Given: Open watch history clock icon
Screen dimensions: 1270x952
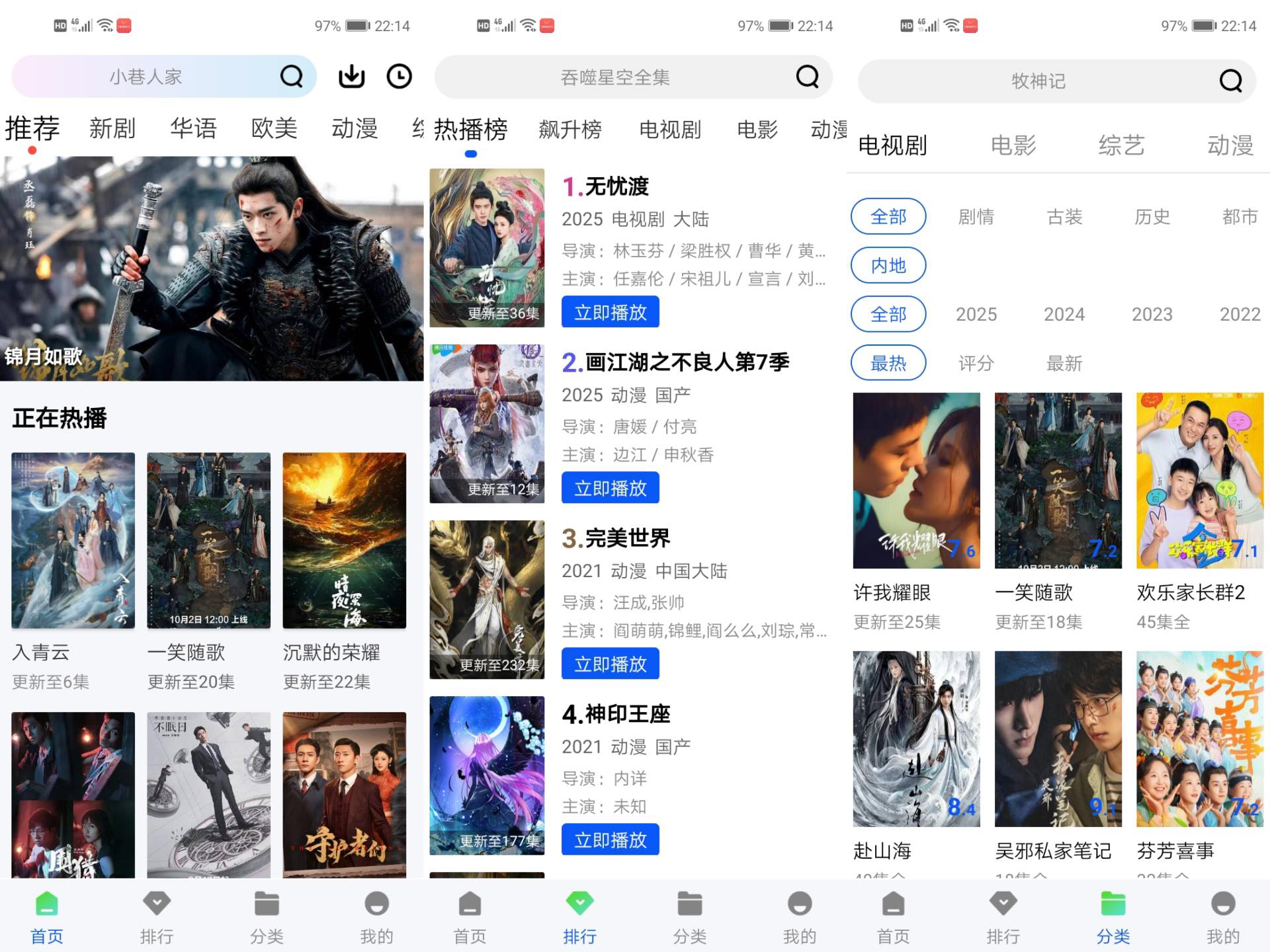Looking at the screenshot, I should click(x=399, y=77).
